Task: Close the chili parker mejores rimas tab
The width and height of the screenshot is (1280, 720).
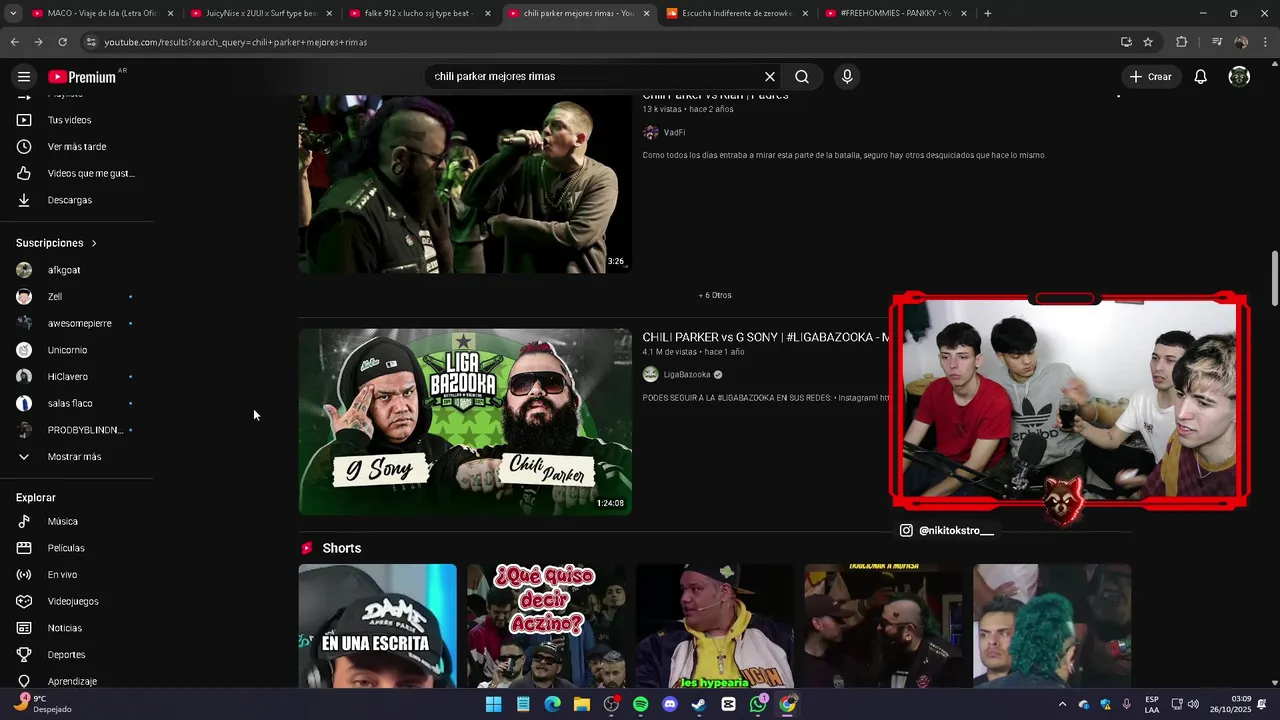Action: tap(646, 13)
